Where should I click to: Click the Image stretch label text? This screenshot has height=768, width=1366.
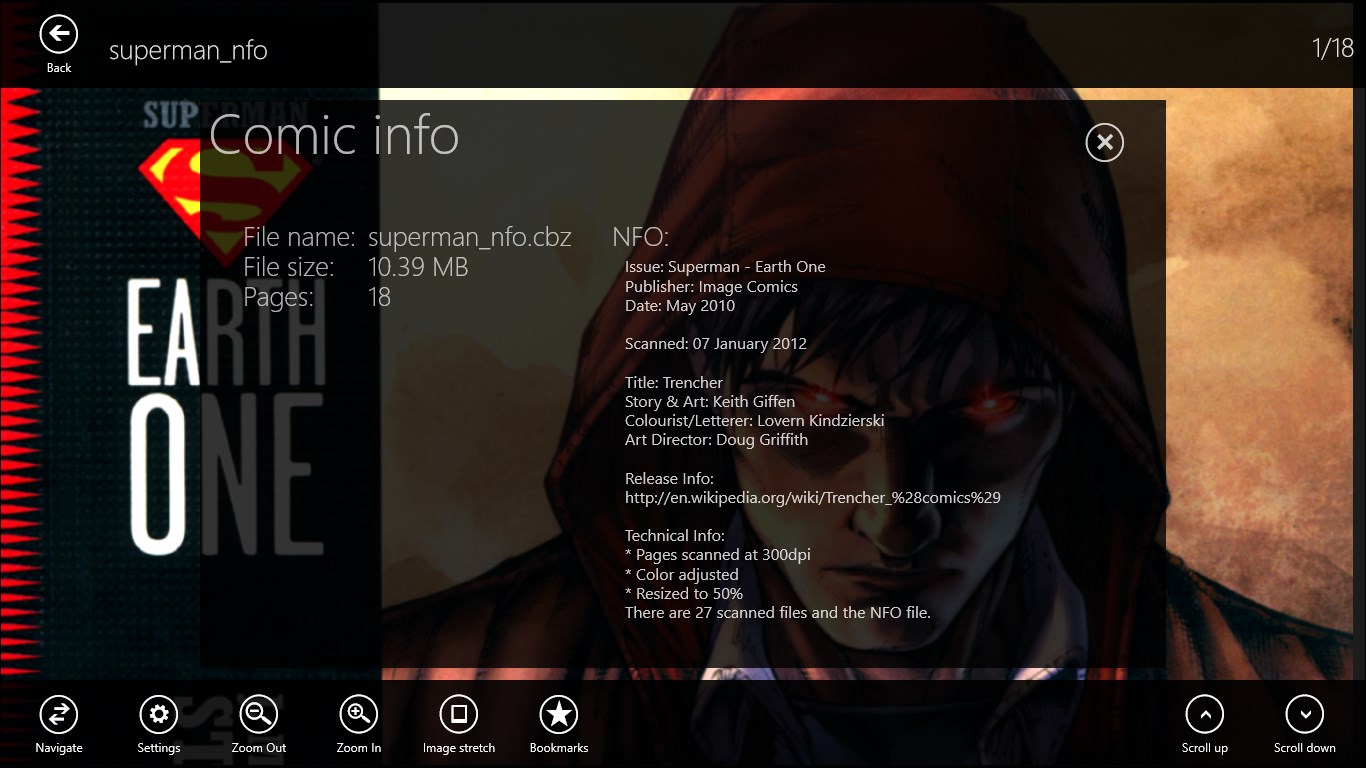click(459, 748)
